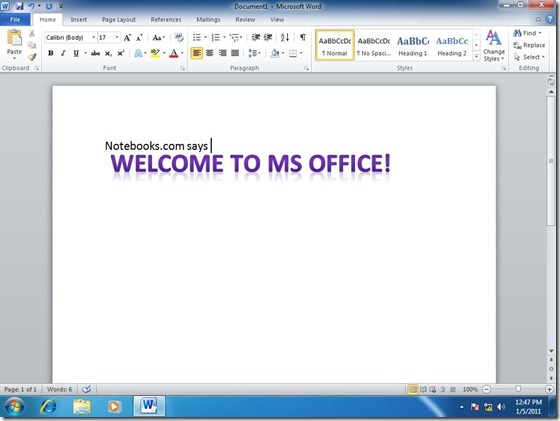Toggle Italic formatting
The width and height of the screenshot is (560, 421).
click(63, 53)
